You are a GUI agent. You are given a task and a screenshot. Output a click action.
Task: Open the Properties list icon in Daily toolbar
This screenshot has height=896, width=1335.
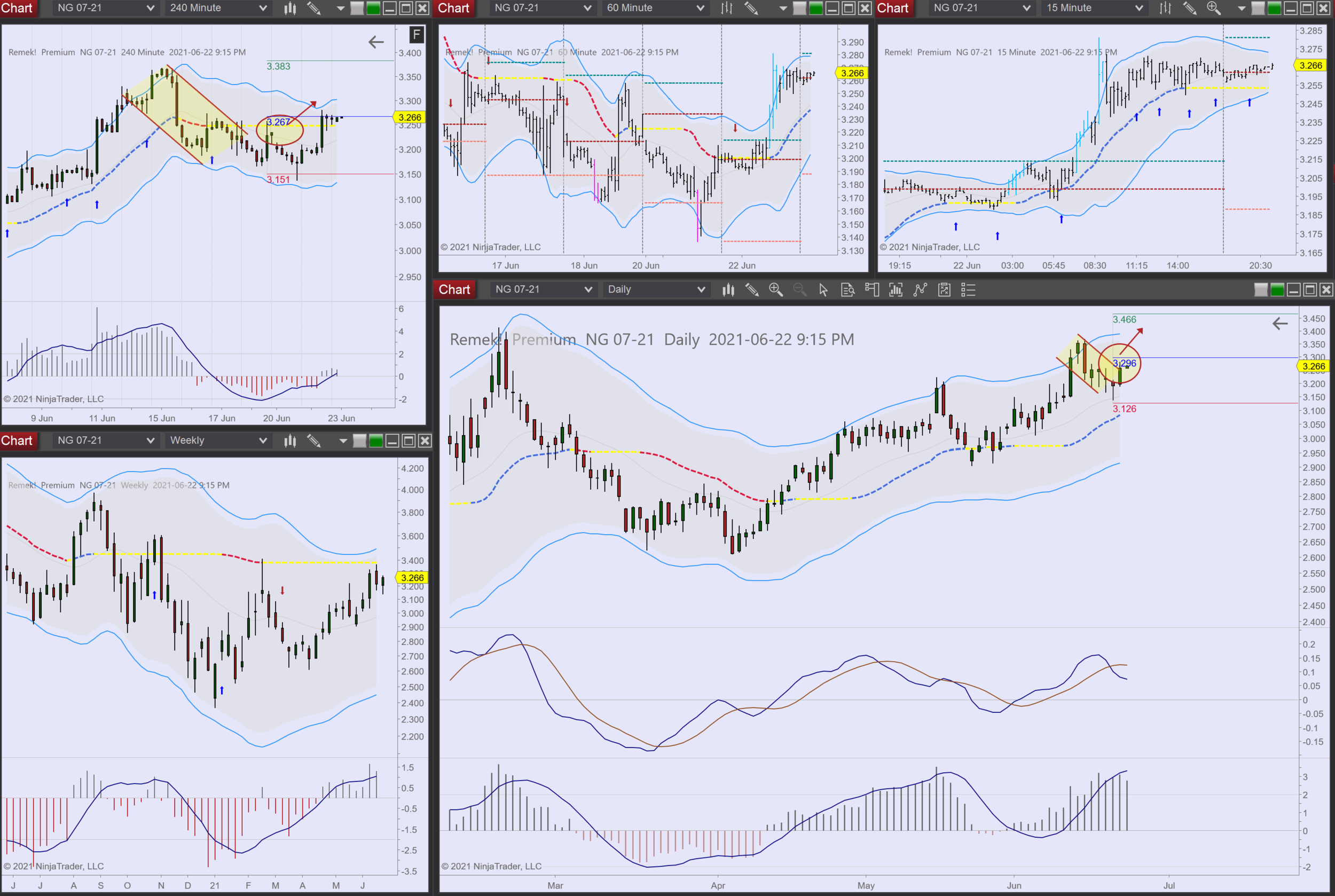(x=968, y=290)
